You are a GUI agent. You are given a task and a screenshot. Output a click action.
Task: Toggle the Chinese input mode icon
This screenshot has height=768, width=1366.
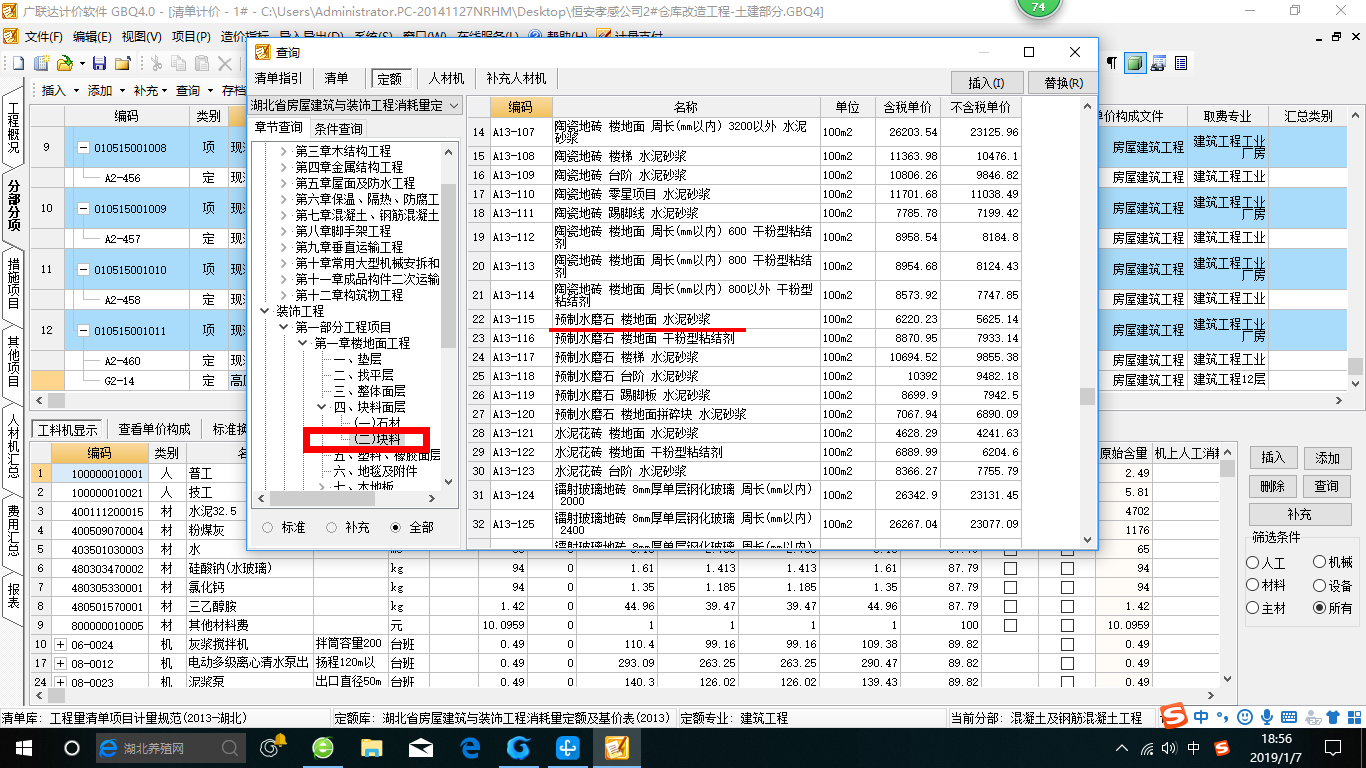coord(1200,717)
